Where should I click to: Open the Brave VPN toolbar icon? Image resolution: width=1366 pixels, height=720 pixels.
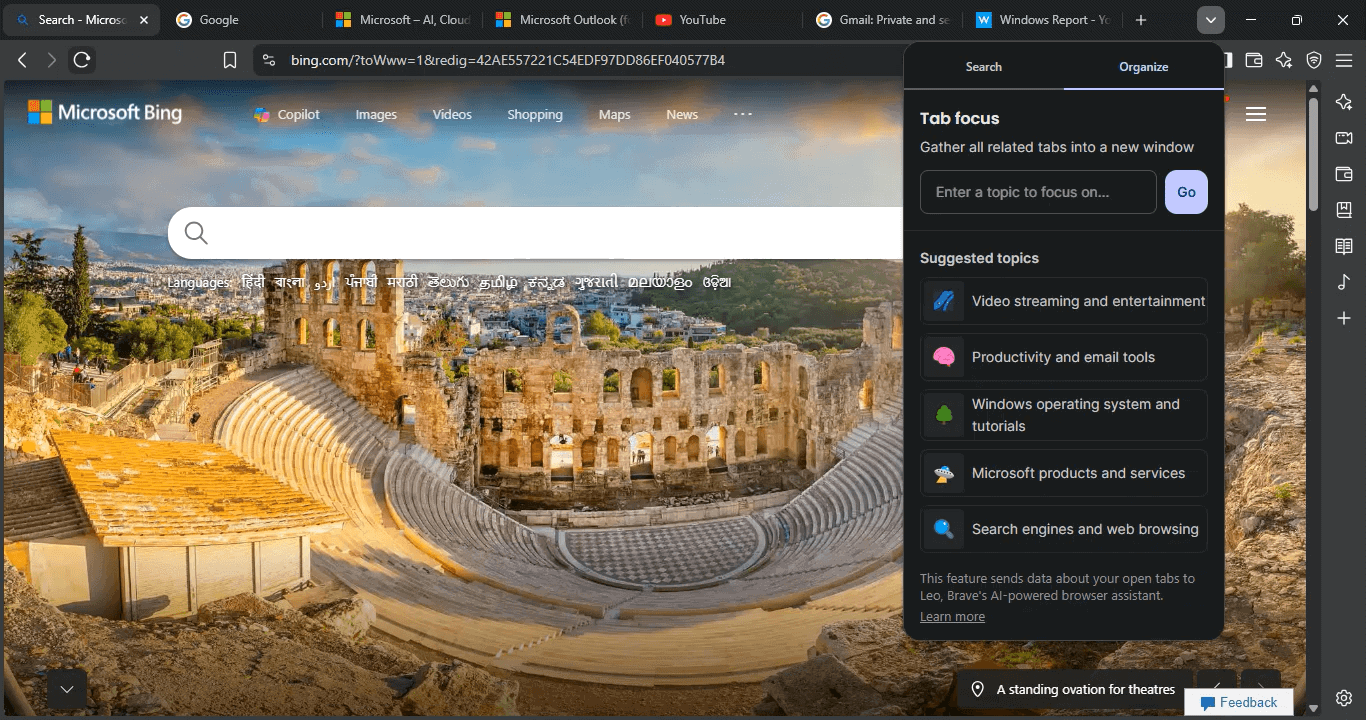[x=1314, y=60]
